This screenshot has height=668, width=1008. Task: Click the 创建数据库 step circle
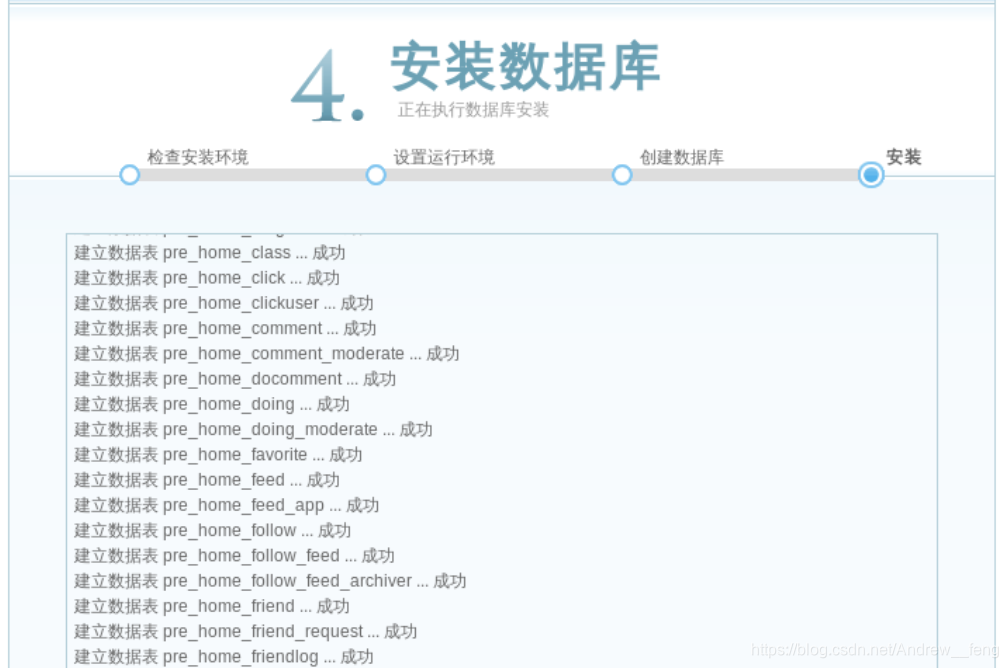click(x=622, y=175)
